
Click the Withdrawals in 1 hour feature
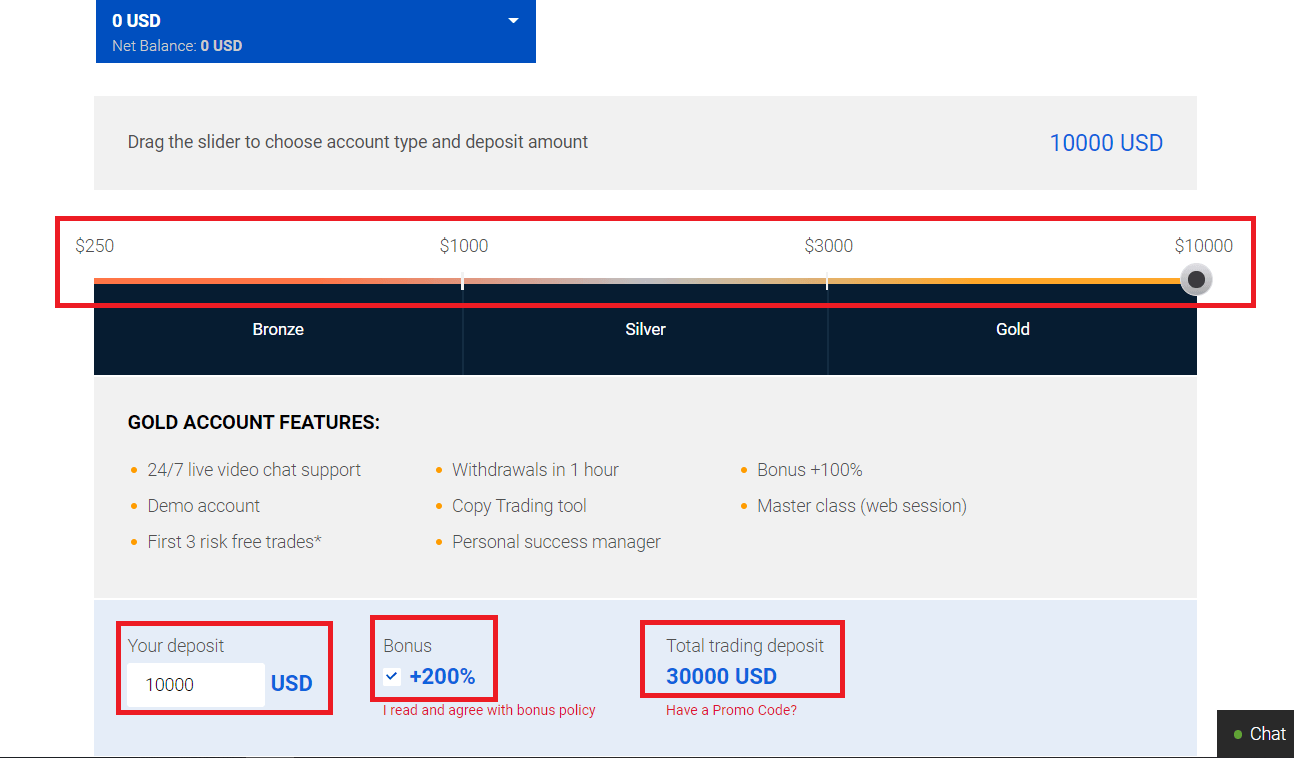[535, 470]
